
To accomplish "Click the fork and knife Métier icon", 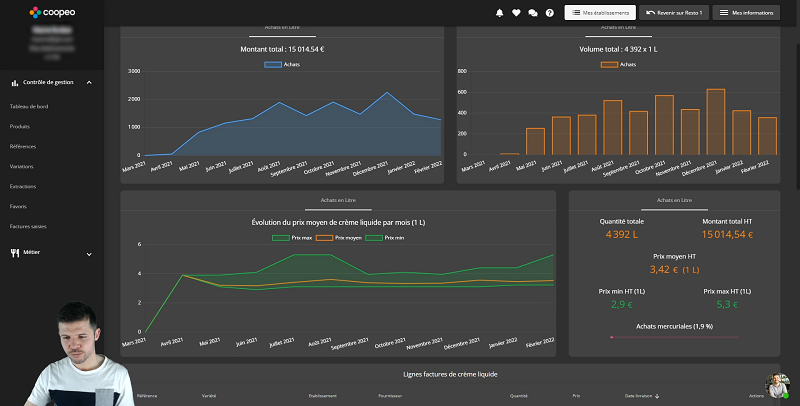I will [x=15, y=253].
